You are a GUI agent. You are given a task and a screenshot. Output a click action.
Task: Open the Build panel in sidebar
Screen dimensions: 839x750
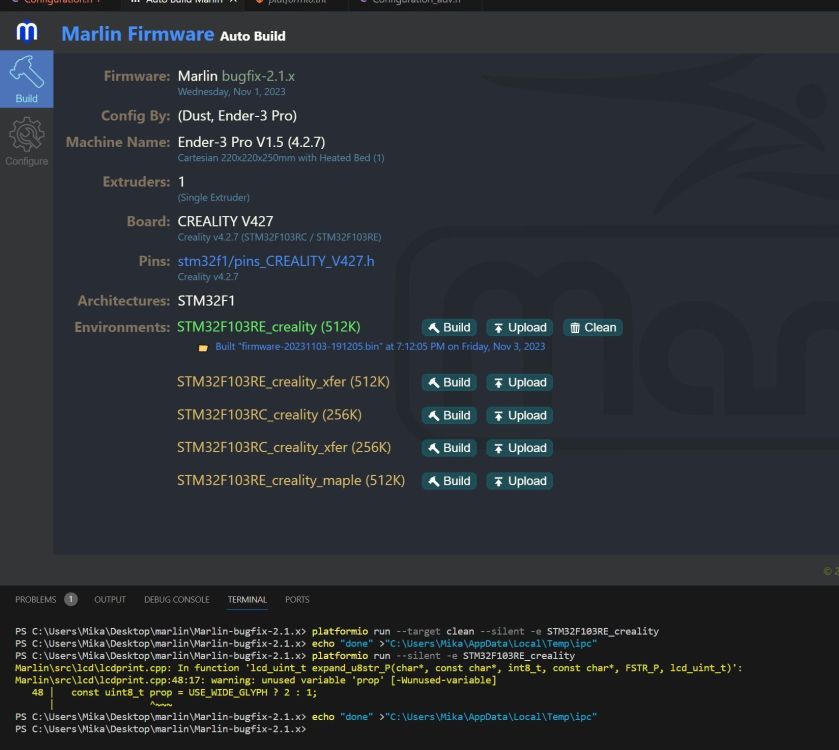[26, 79]
